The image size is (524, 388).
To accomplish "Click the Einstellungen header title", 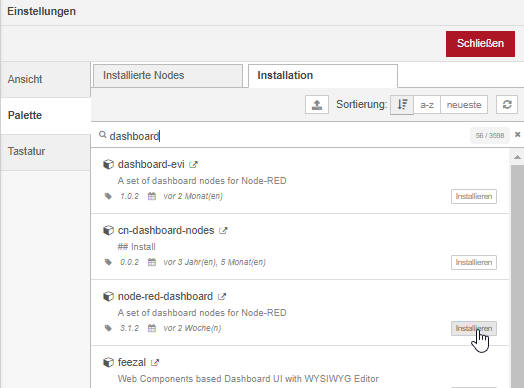I will pyautogui.click(x=41, y=11).
